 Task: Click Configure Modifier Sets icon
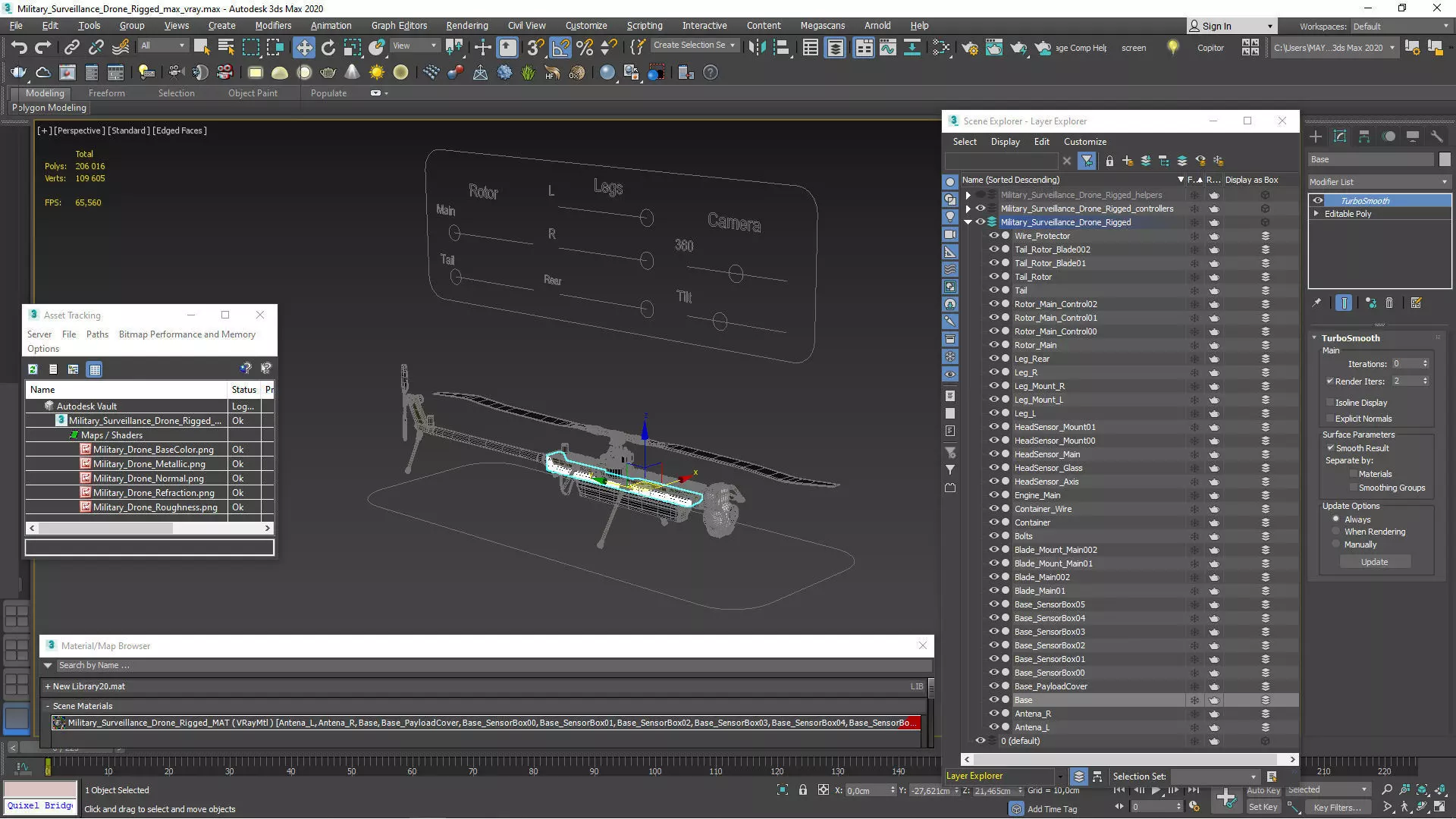pyautogui.click(x=1416, y=303)
